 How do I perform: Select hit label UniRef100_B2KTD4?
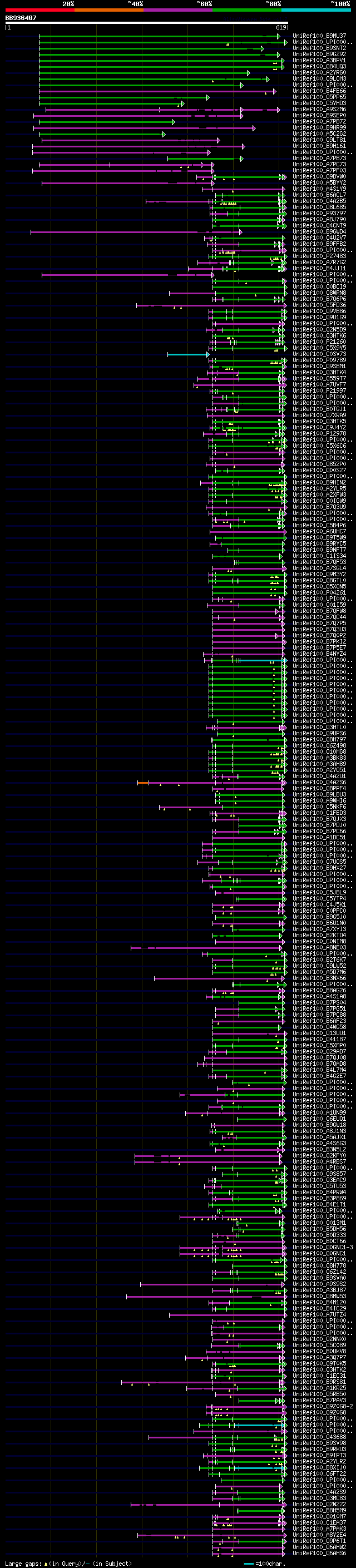319,935
